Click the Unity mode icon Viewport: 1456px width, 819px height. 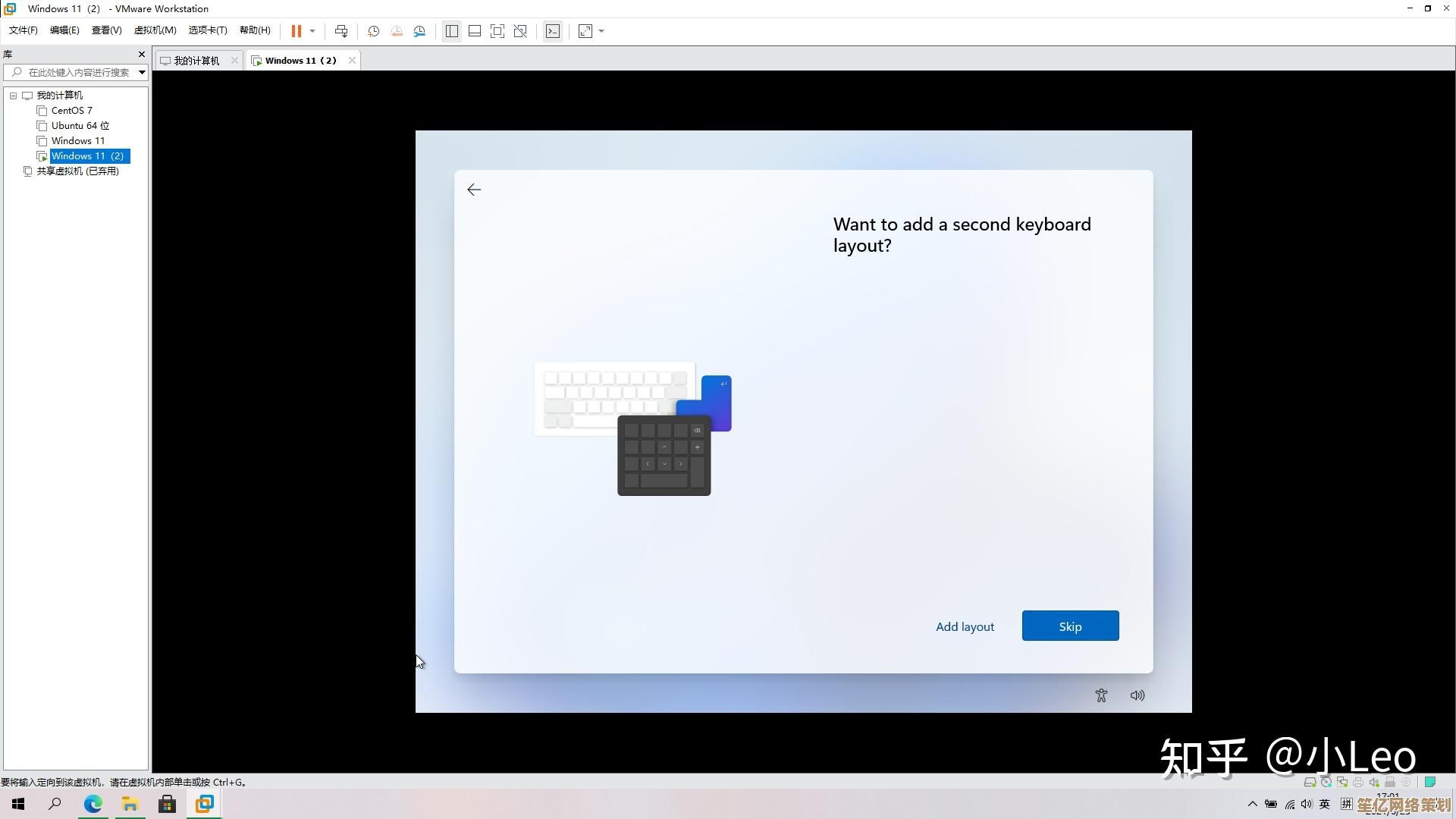coord(520,31)
